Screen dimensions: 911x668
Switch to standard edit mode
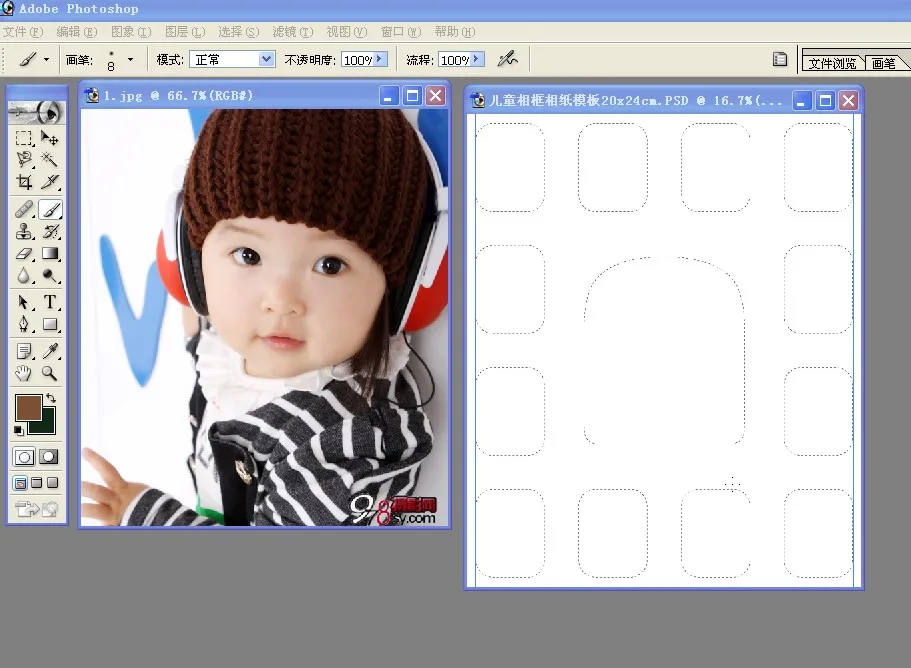24,457
